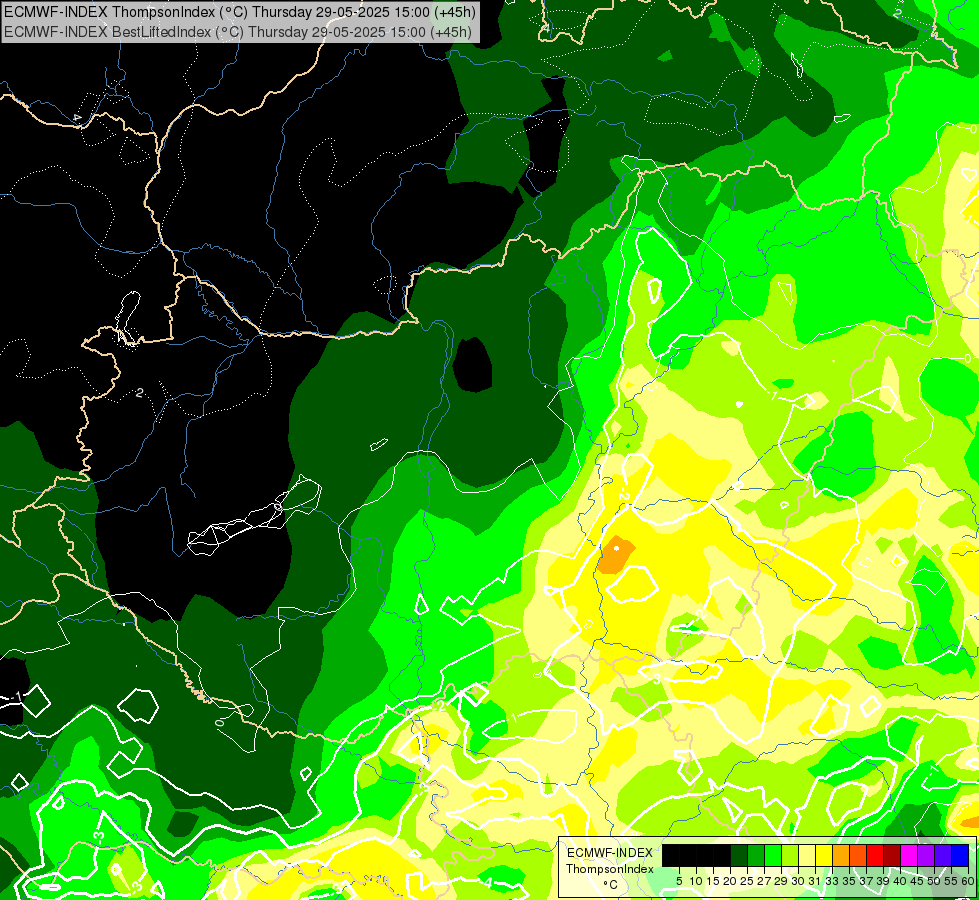This screenshot has height=900, width=979.
Task: Select the indigo 50–55 legend swatch
Action: click(943, 856)
